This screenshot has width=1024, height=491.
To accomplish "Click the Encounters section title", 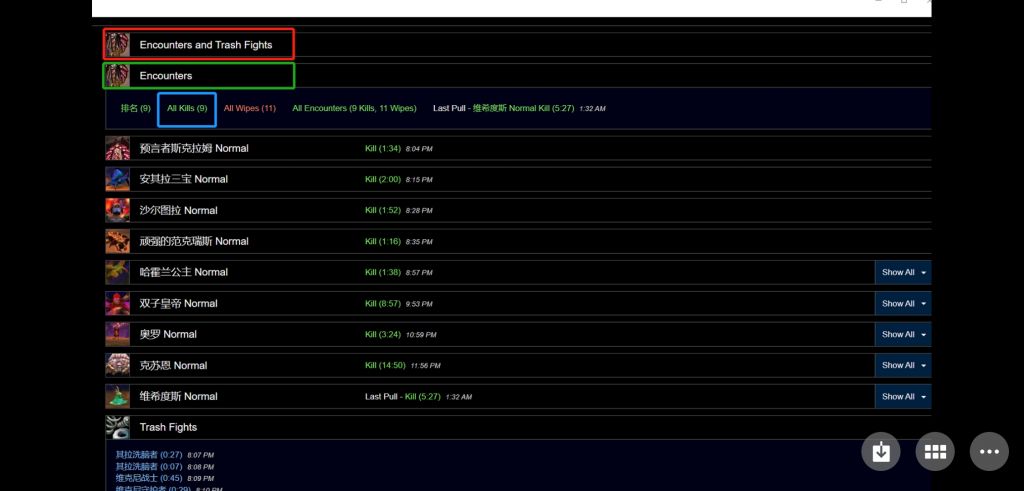I will (x=166, y=76).
